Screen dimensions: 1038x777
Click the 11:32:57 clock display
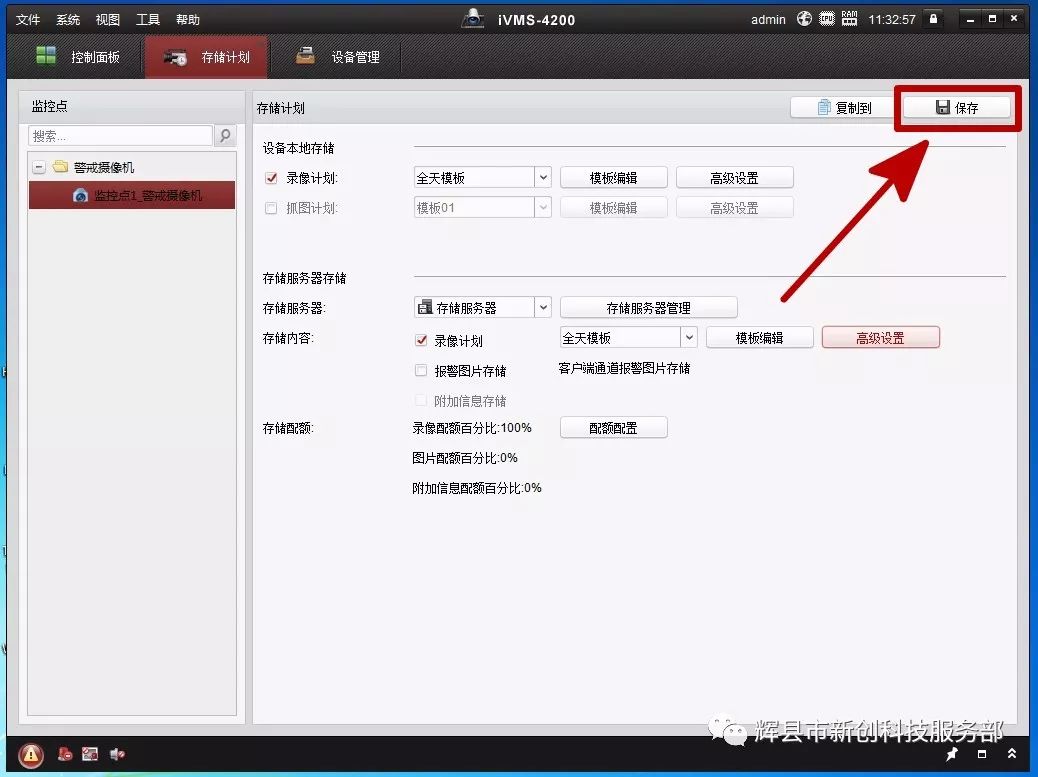click(892, 19)
